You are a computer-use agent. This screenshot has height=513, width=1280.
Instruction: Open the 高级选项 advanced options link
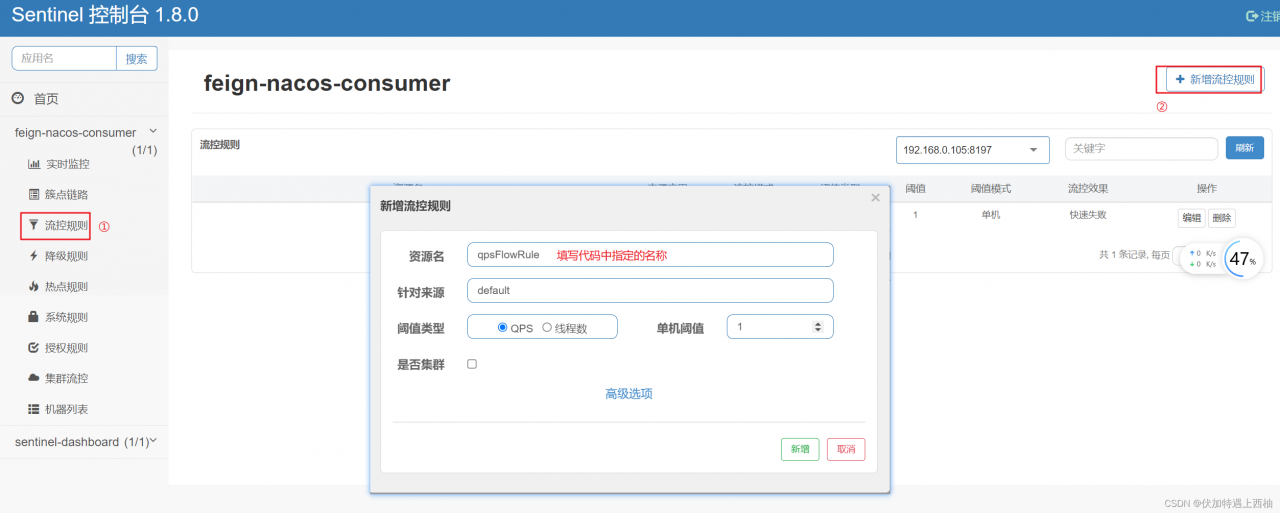(x=629, y=394)
